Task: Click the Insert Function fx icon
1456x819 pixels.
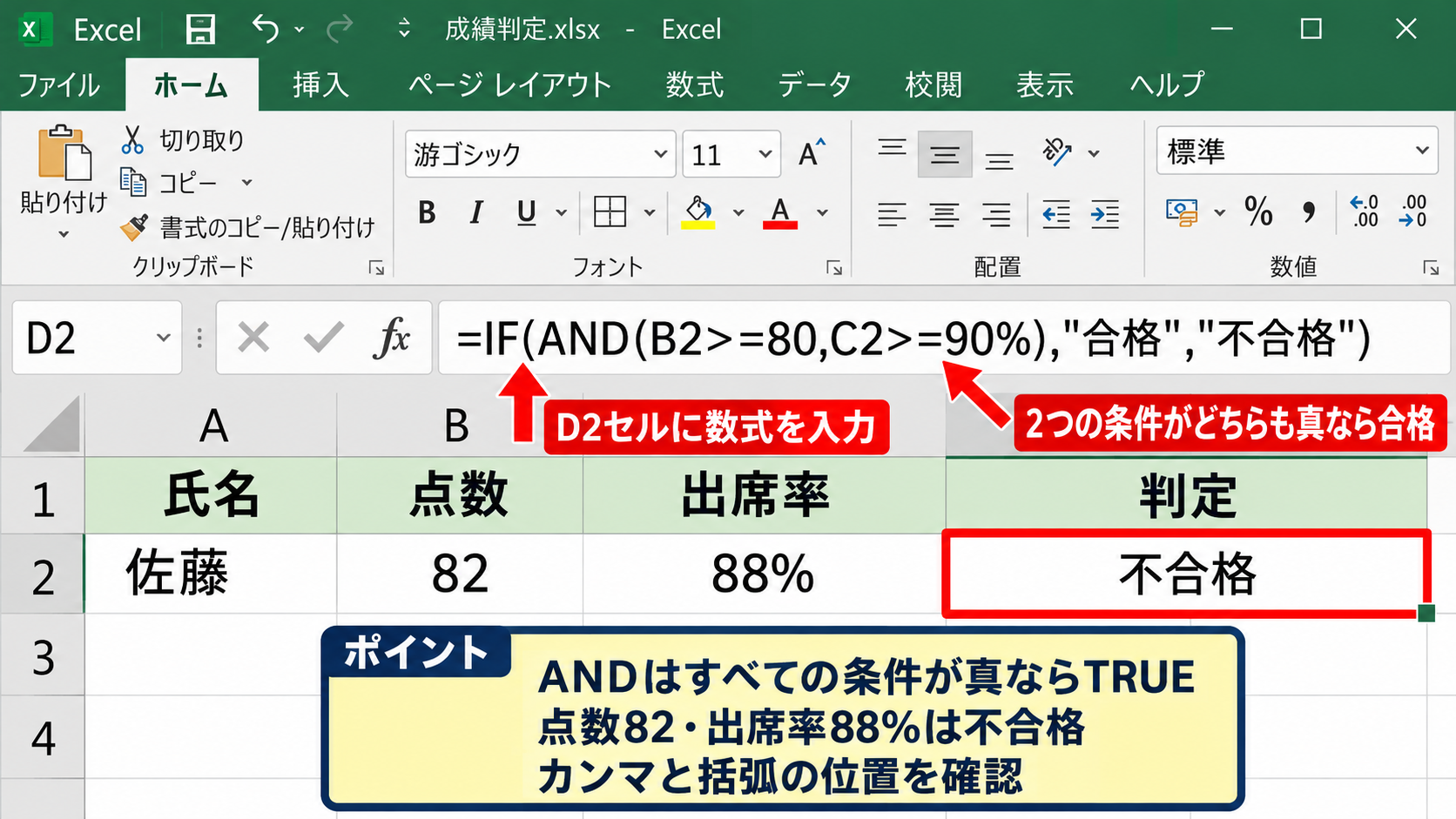Action: tap(392, 338)
